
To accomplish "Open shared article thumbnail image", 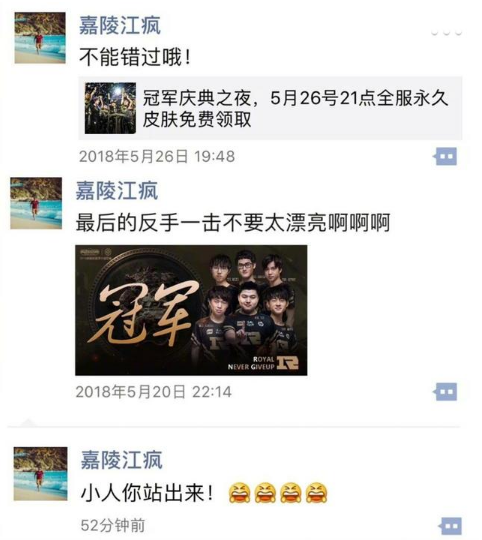I will click(110, 108).
